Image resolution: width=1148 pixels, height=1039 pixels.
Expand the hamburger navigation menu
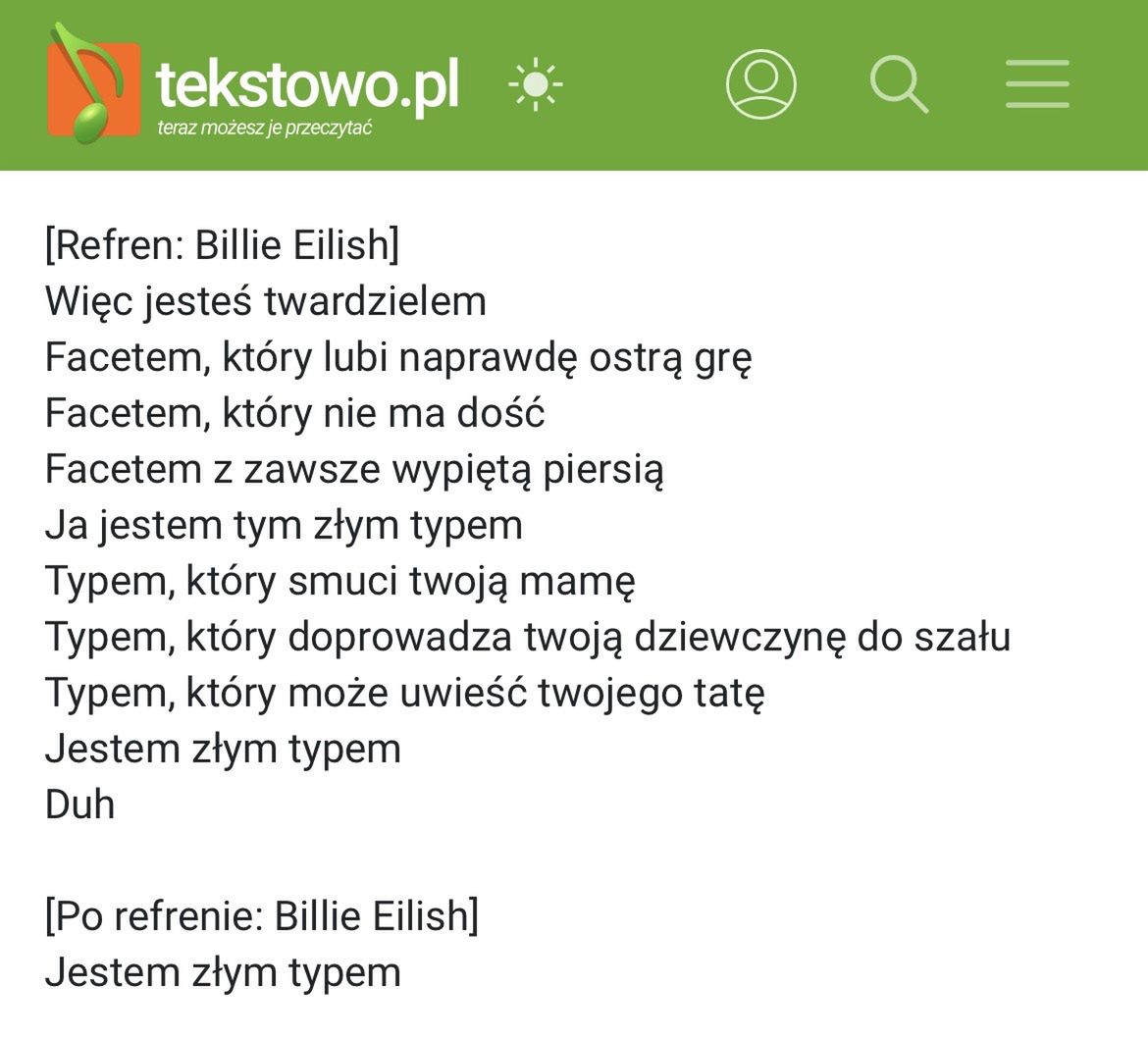tap(1037, 84)
